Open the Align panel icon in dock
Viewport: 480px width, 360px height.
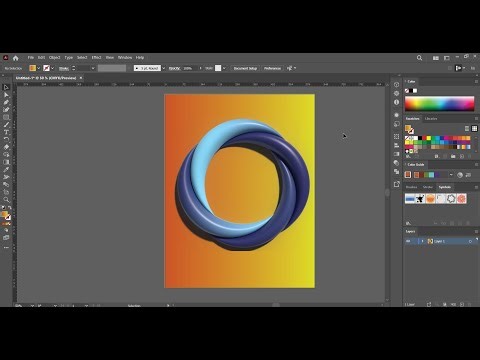[396, 145]
